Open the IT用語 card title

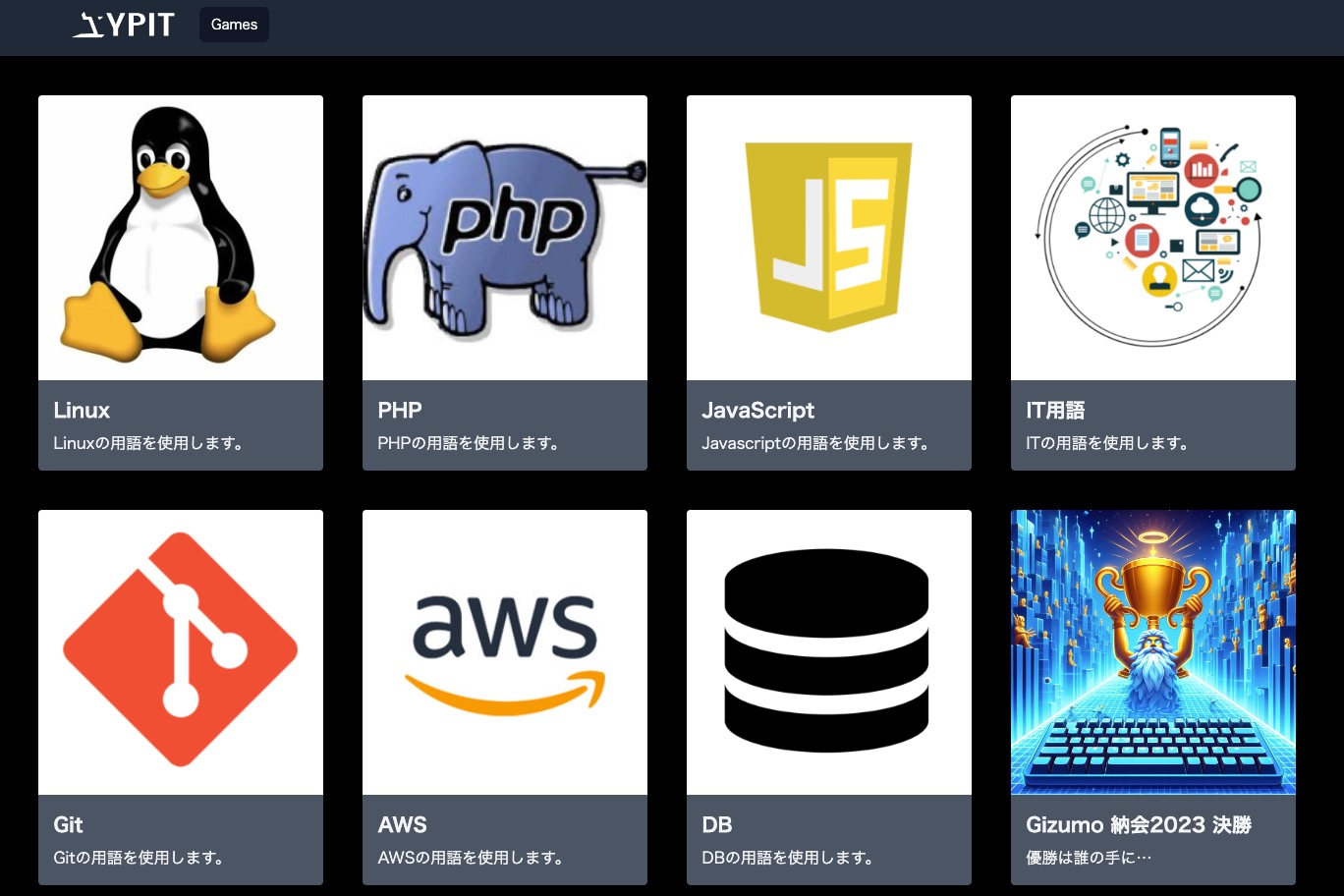(x=1055, y=410)
